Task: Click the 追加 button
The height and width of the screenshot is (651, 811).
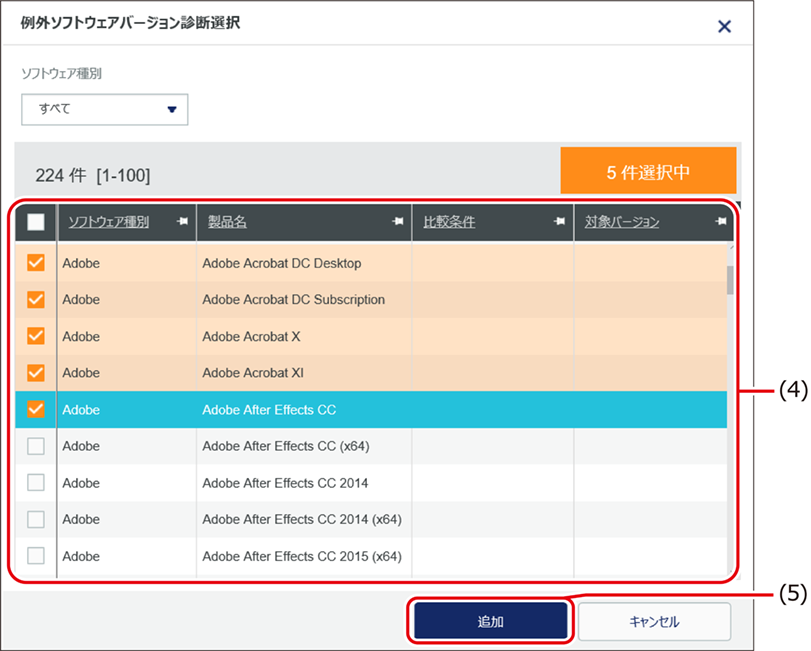Action: tap(490, 621)
